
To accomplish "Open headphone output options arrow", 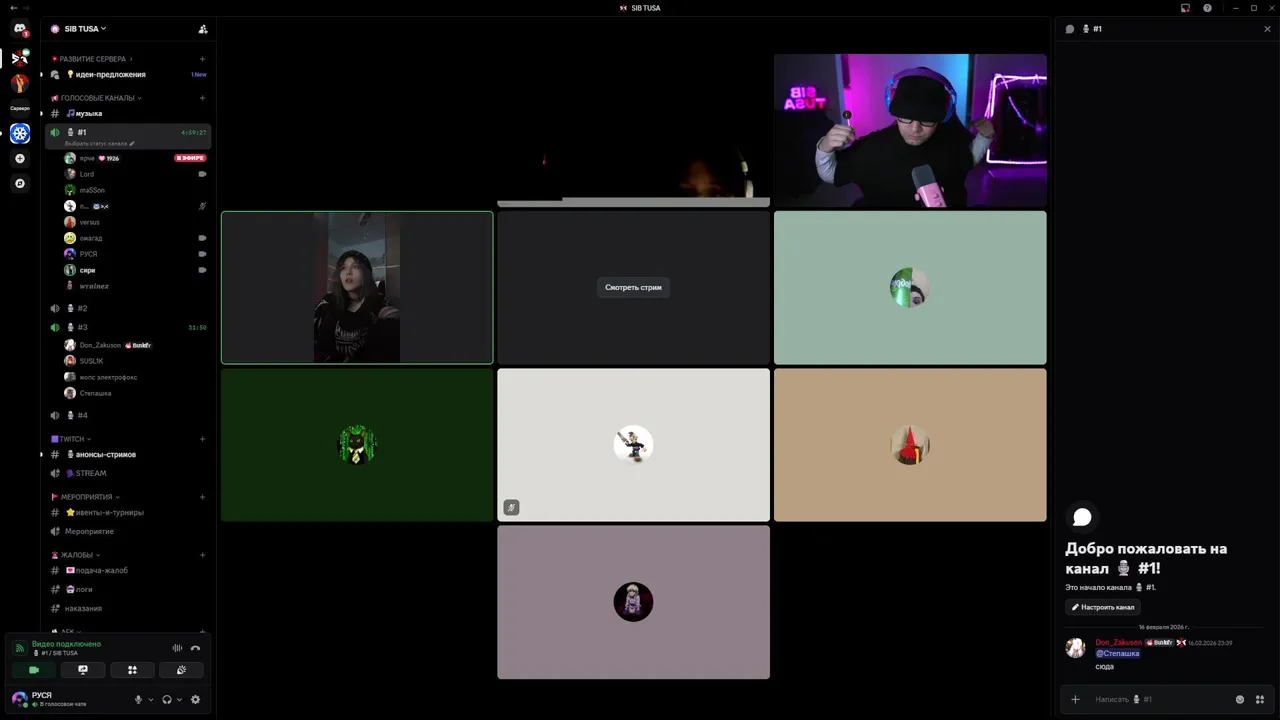I will (x=180, y=699).
